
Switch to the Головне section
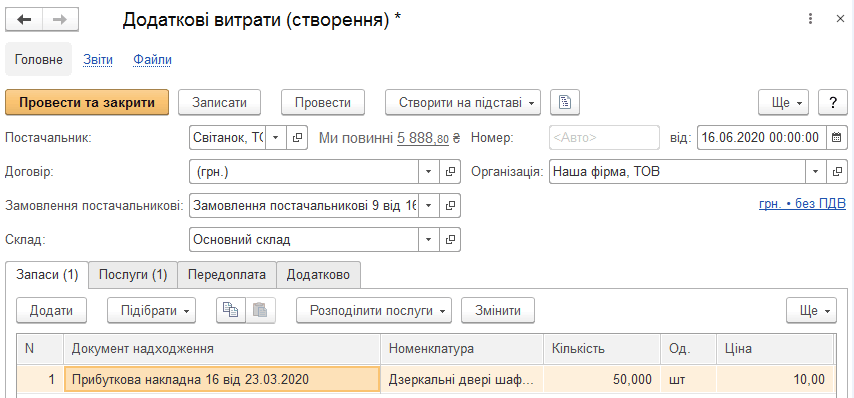point(38,59)
